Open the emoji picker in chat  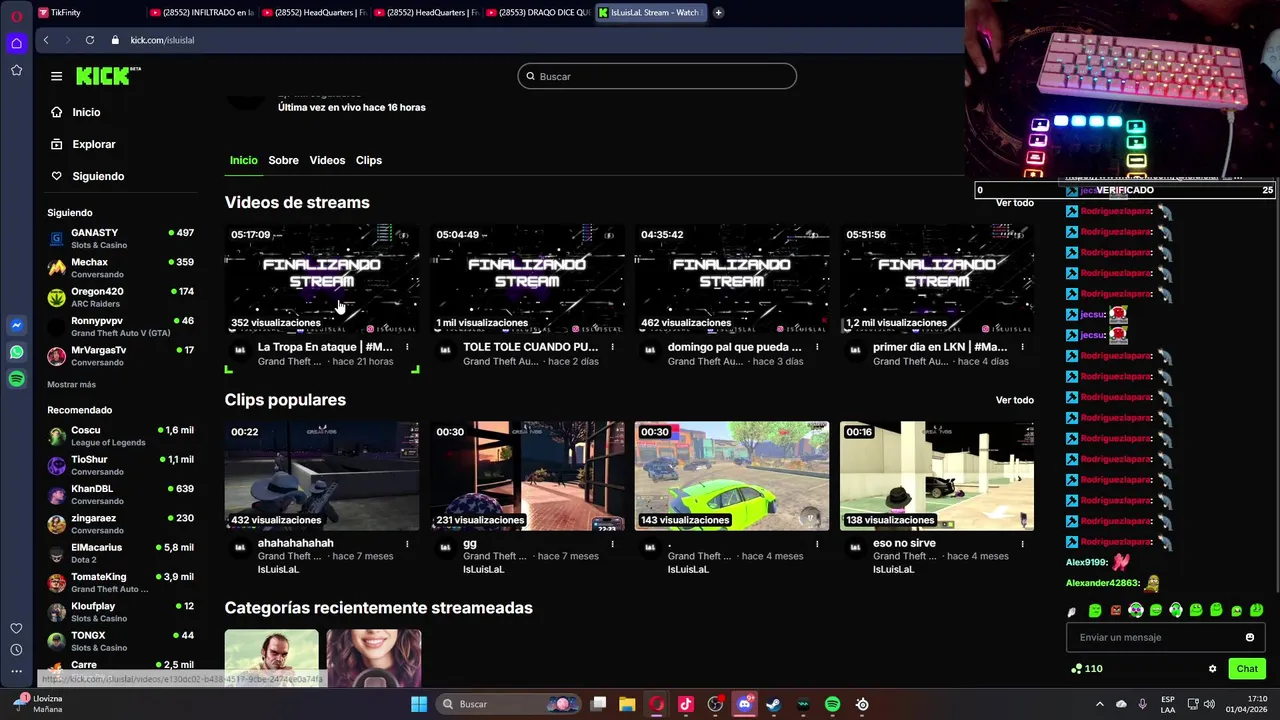coord(1249,637)
